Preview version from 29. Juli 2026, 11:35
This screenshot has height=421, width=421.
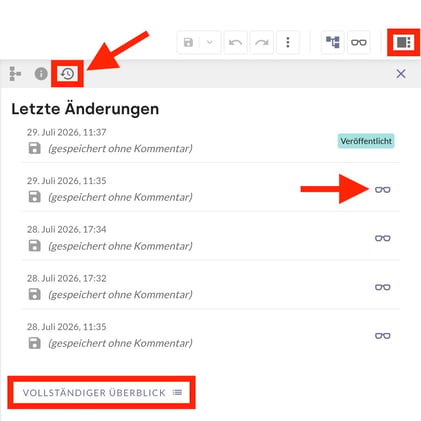click(x=382, y=190)
